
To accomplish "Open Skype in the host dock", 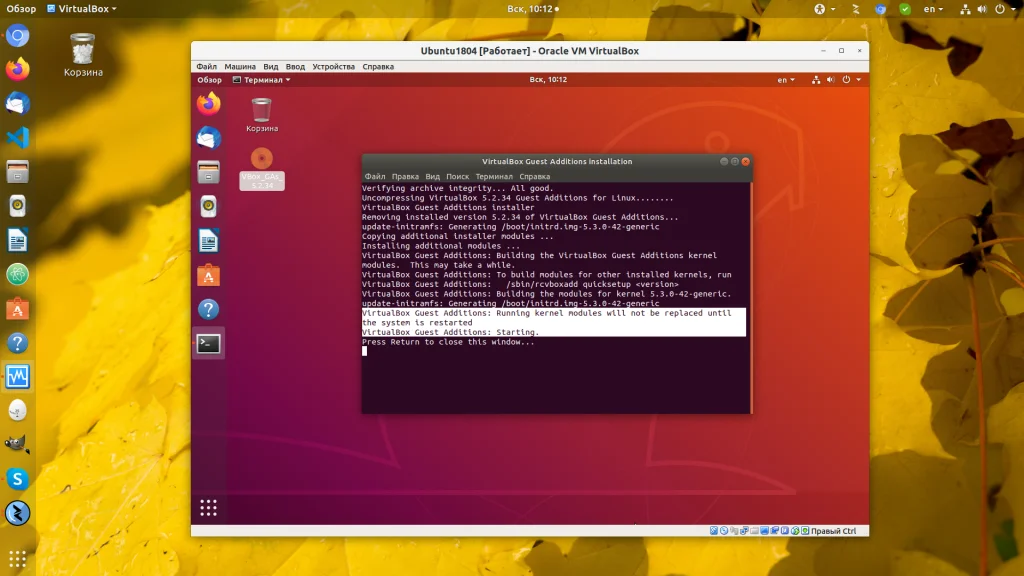I will coord(18,479).
